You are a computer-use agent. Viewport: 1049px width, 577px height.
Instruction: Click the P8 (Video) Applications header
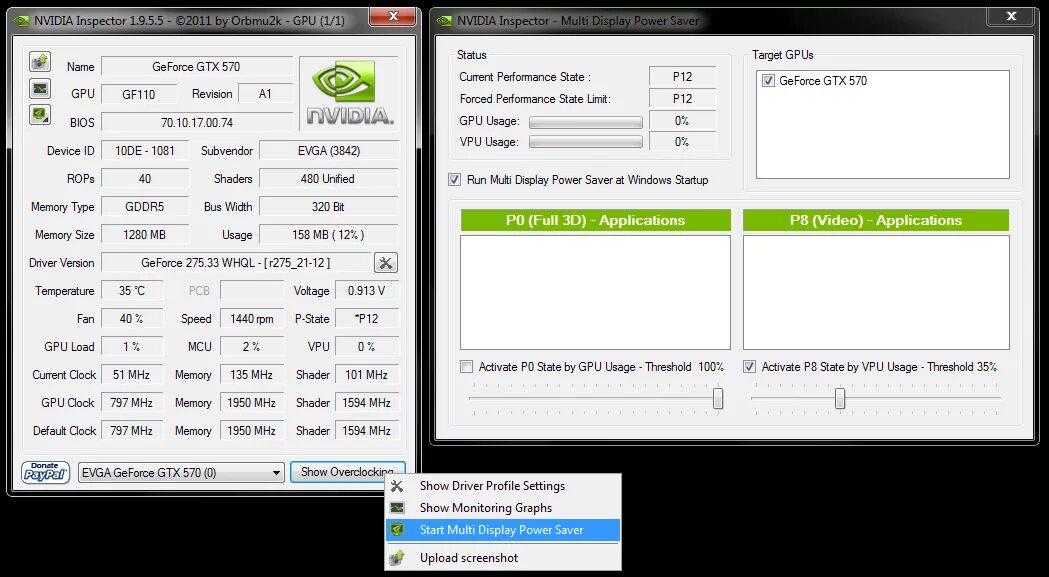pyautogui.click(x=876, y=220)
